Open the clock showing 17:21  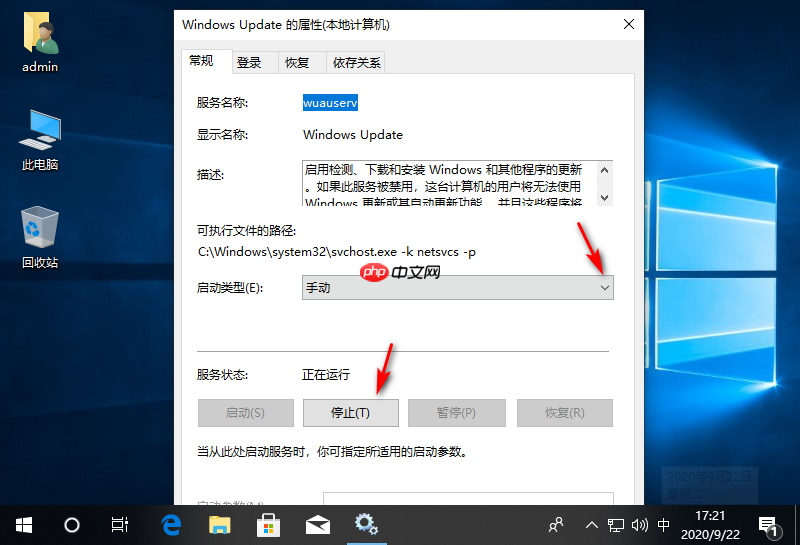710,525
